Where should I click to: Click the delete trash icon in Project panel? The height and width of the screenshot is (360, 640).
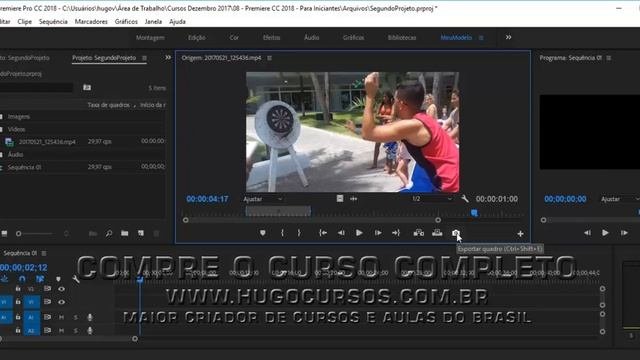point(156,233)
